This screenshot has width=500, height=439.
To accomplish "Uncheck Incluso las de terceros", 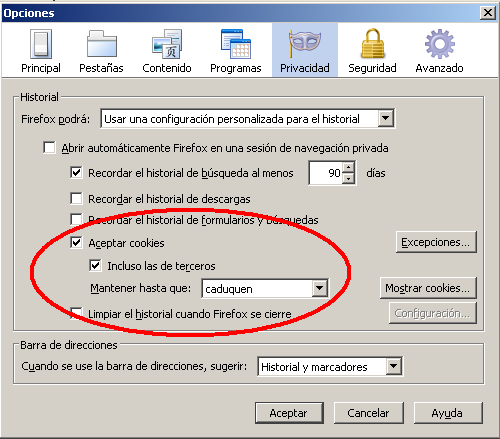I will tap(95, 266).
